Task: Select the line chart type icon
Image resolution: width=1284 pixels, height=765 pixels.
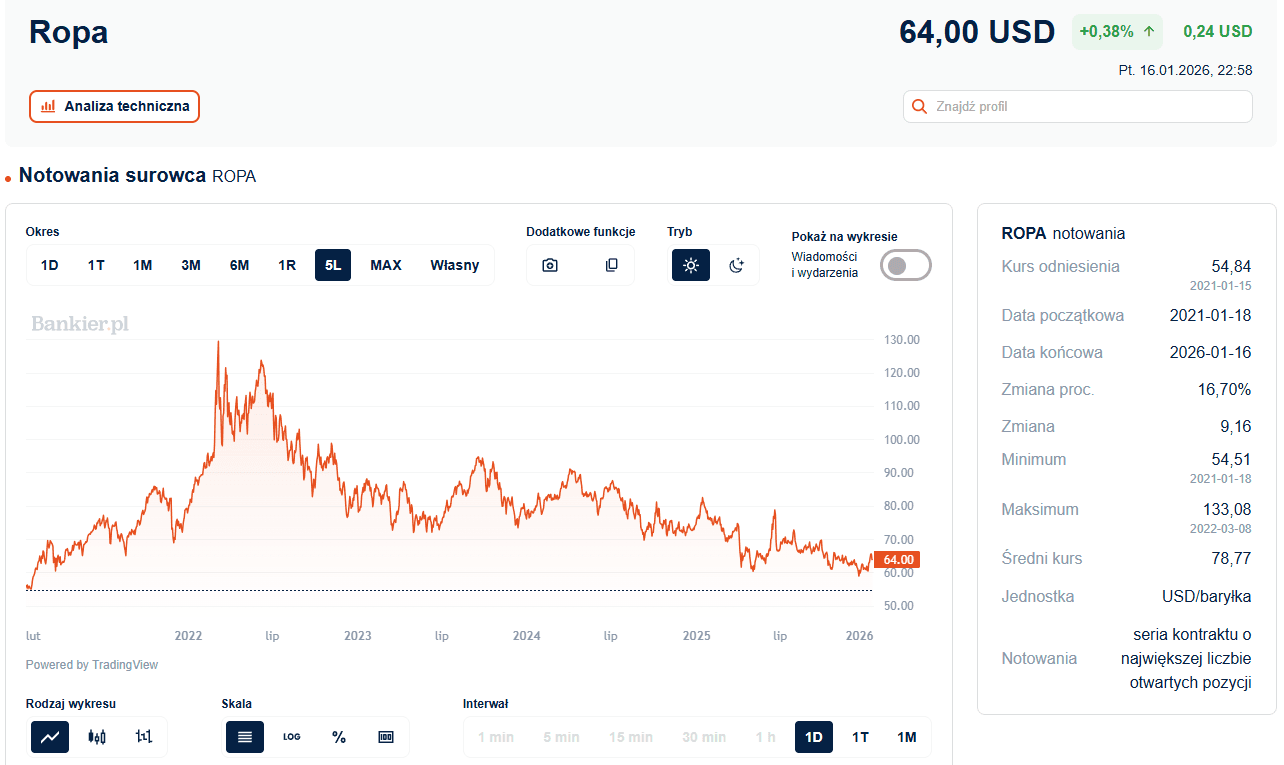Action: click(50, 737)
